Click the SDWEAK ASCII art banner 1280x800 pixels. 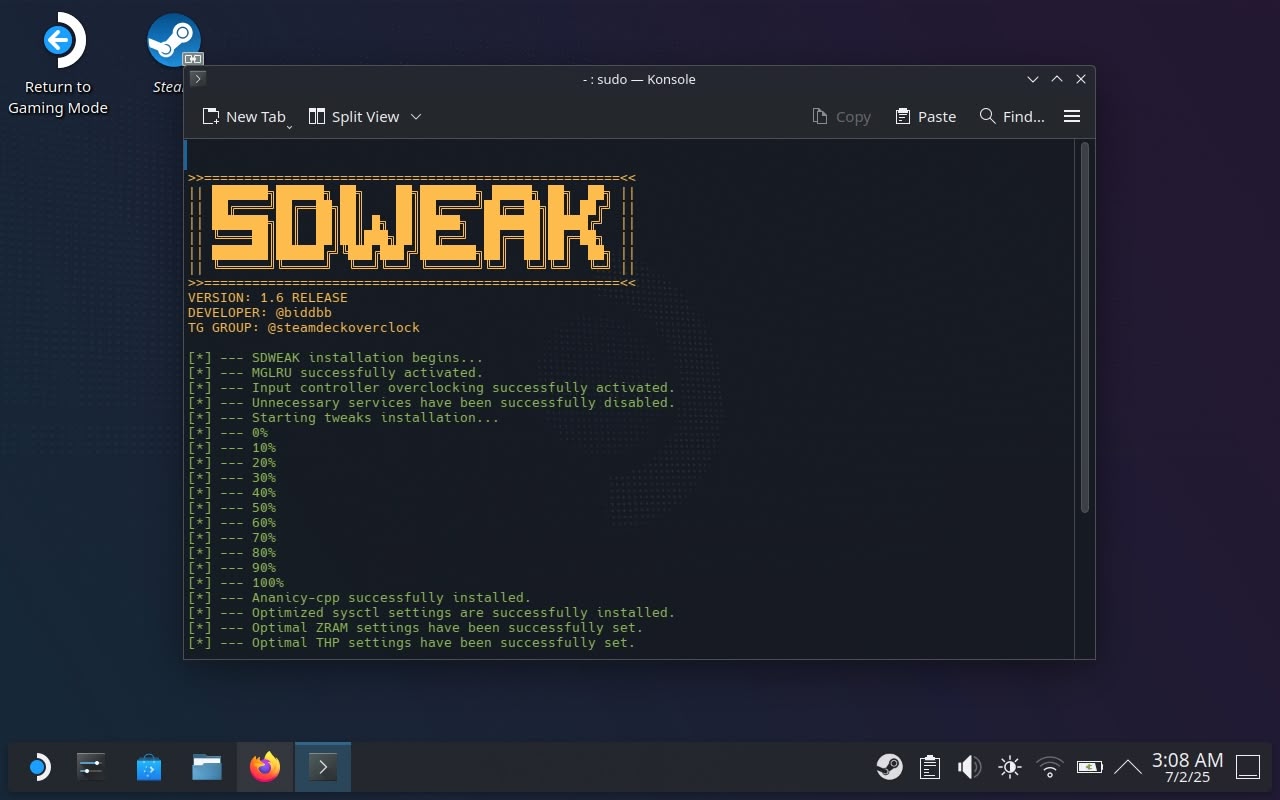[x=411, y=230]
